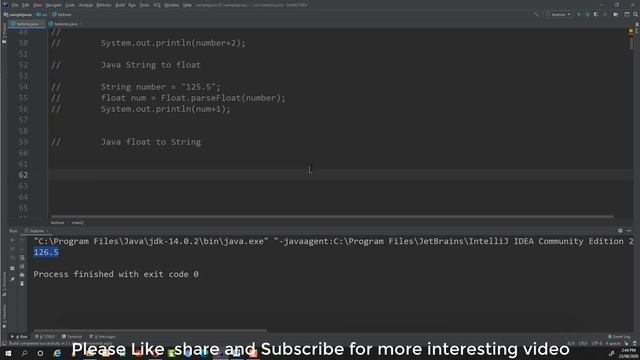This screenshot has width=640, height=360.
Task: Click the Search Everywhere magnifier icon
Action: tap(636, 14)
